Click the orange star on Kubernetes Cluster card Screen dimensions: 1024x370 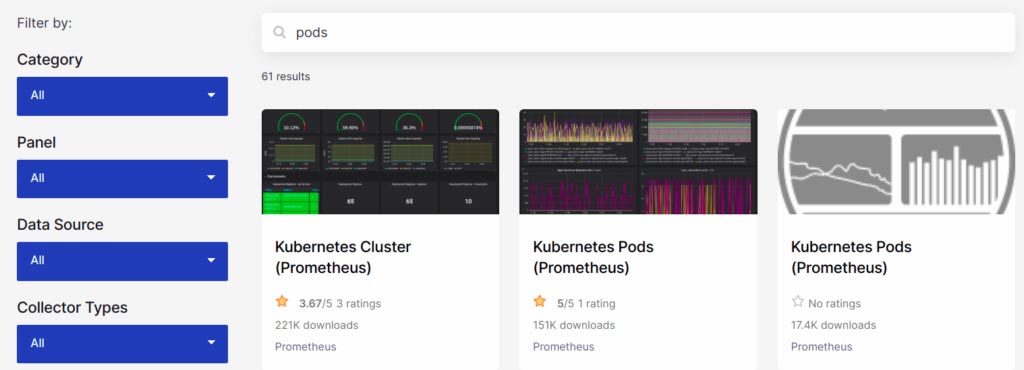(x=281, y=301)
